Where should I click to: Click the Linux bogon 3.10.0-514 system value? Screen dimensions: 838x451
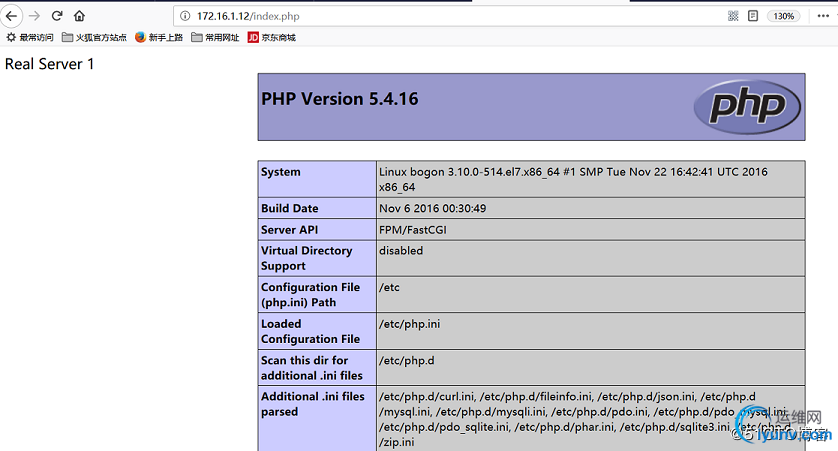(x=573, y=180)
